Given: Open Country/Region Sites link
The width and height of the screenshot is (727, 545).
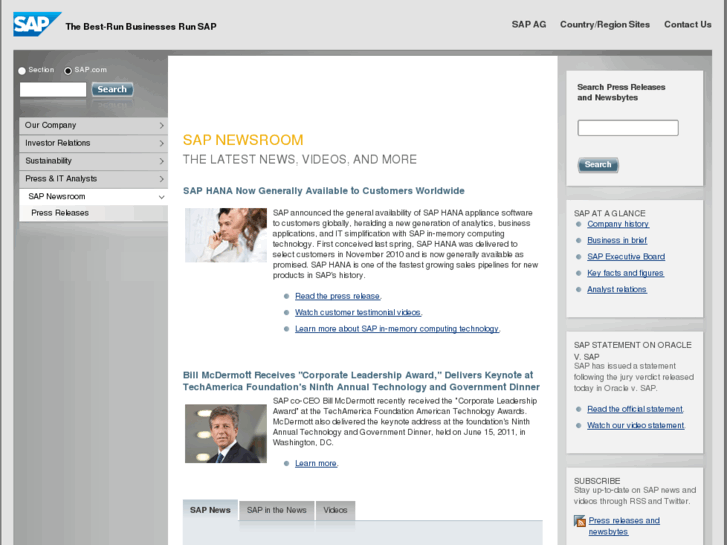Looking at the screenshot, I should coord(605,25).
